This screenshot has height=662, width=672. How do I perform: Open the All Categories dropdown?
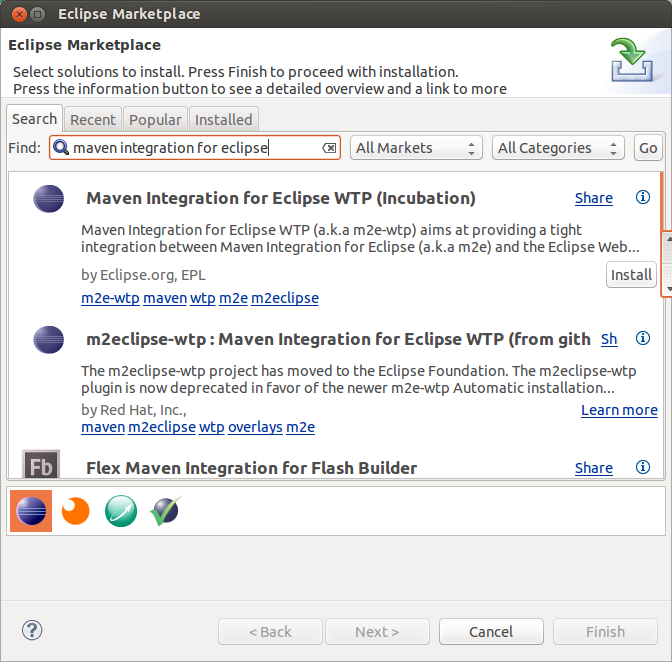click(x=558, y=148)
